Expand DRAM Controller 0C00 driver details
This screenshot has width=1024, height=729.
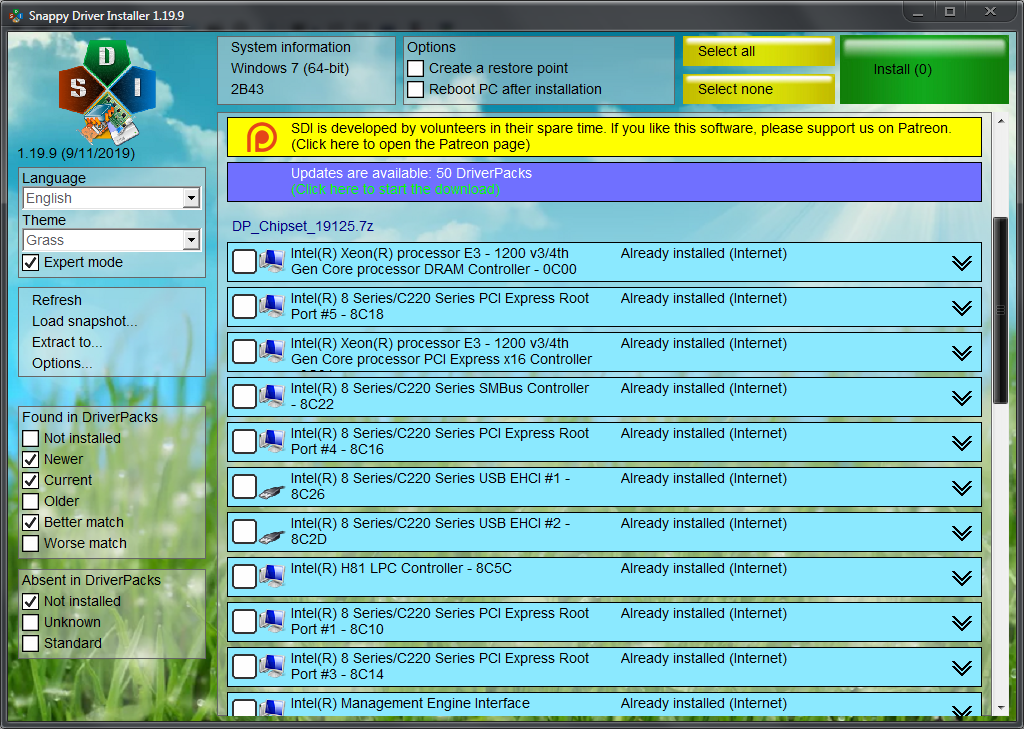961,263
